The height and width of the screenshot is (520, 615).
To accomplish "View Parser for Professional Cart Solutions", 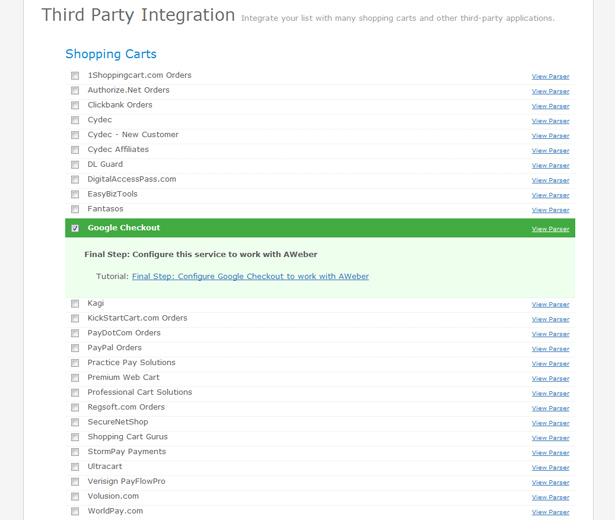I will (x=550, y=394).
